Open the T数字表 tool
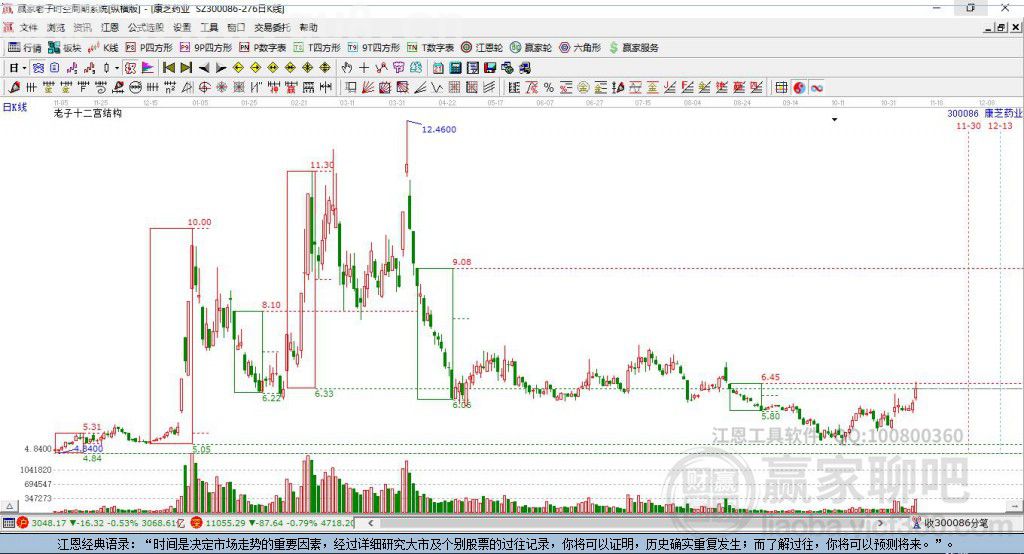 point(430,48)
